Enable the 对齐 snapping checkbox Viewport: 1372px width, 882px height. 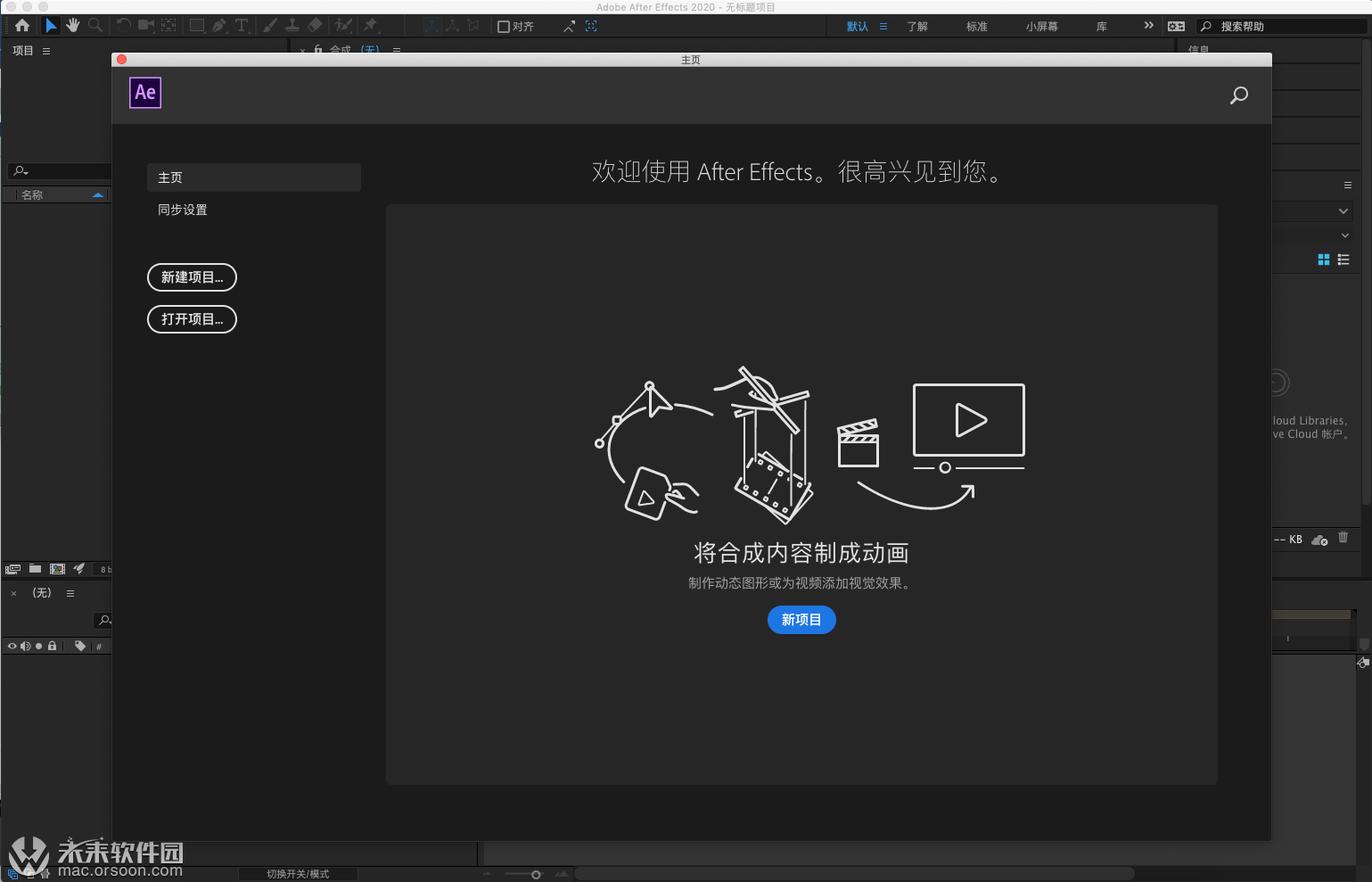[x=503, y=27]
